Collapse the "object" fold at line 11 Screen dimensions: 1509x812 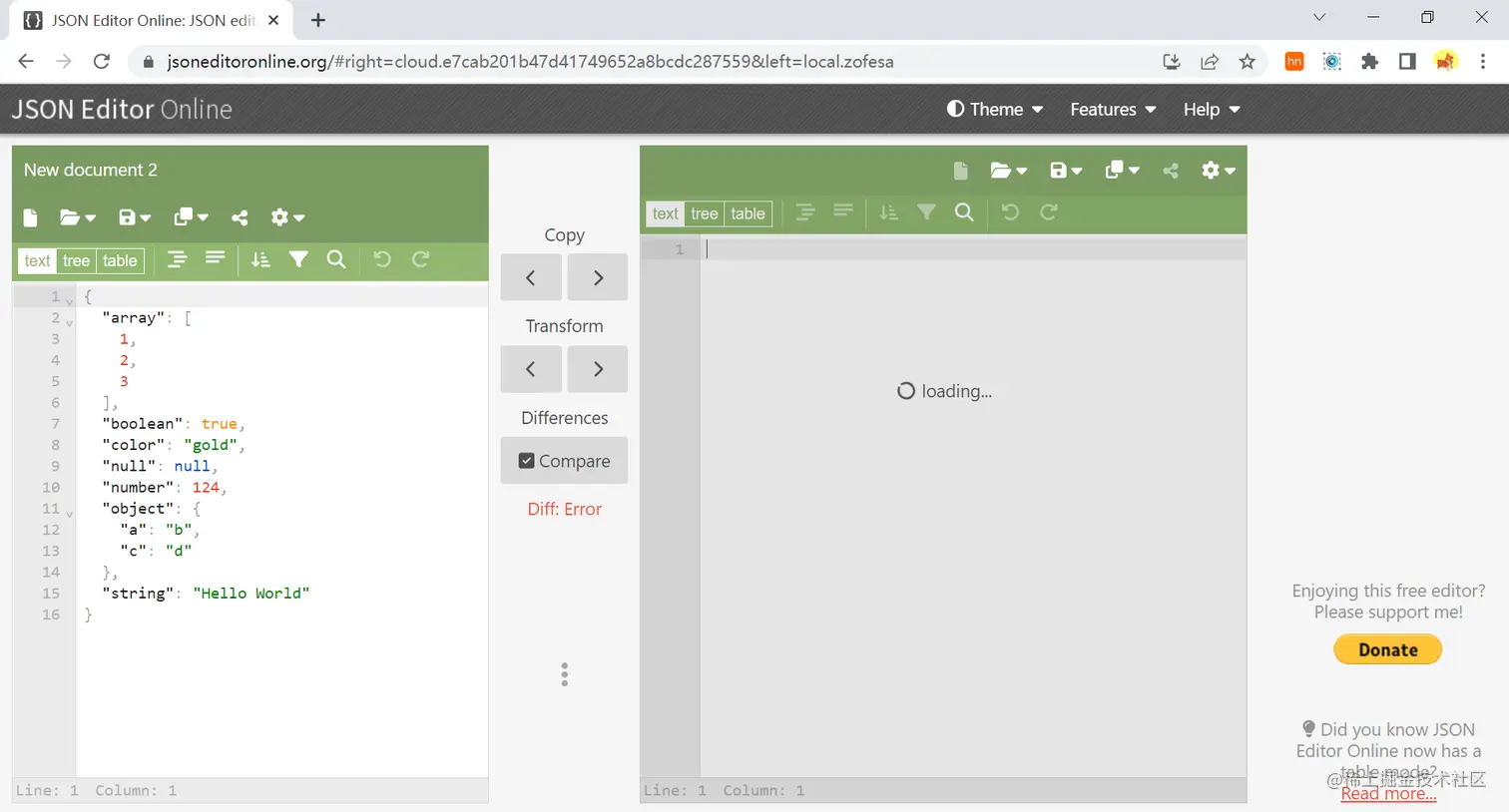click(x=69, y=512)
